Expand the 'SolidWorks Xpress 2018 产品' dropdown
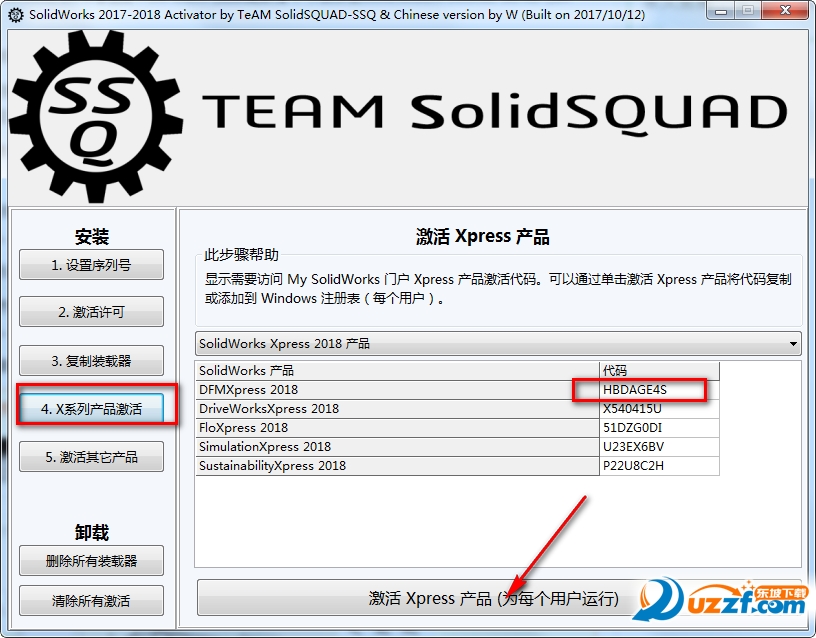Screen dimensions: 816x638 click(x=498, y=343)
